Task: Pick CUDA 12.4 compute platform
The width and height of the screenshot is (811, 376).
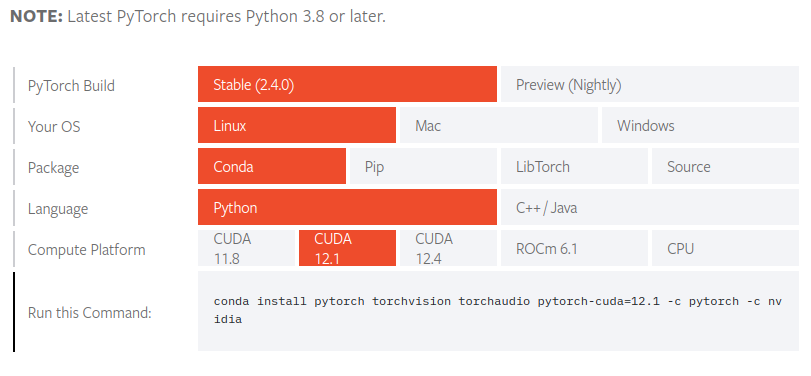Action: pyautogui.click(x=448, y=248)
